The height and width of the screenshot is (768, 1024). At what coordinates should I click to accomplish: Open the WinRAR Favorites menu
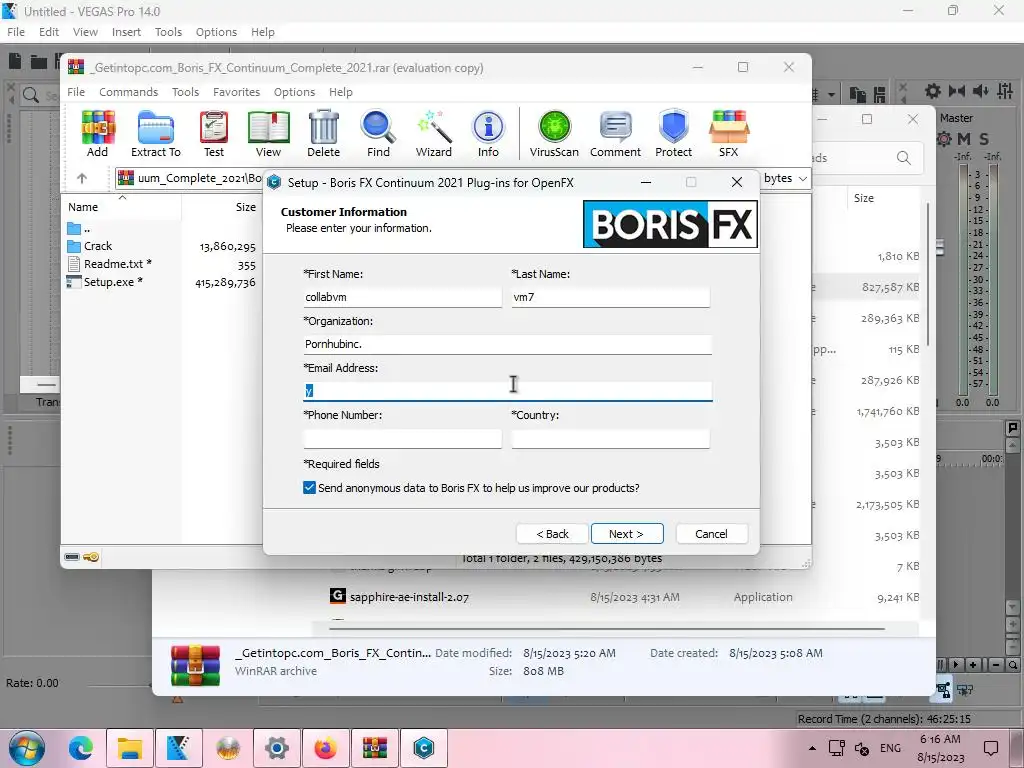(236, 92)
